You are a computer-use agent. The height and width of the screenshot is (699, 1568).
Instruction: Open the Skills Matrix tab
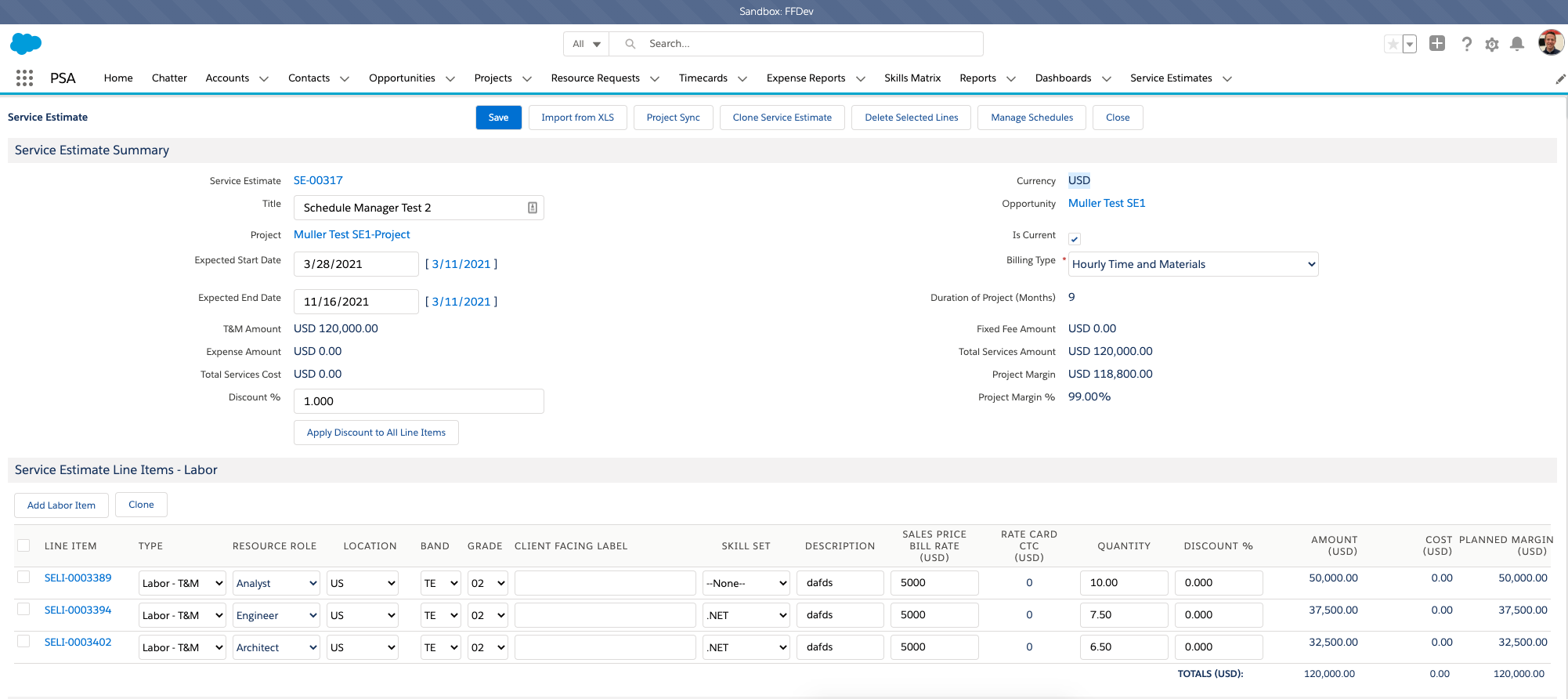[x=912, y=78]
